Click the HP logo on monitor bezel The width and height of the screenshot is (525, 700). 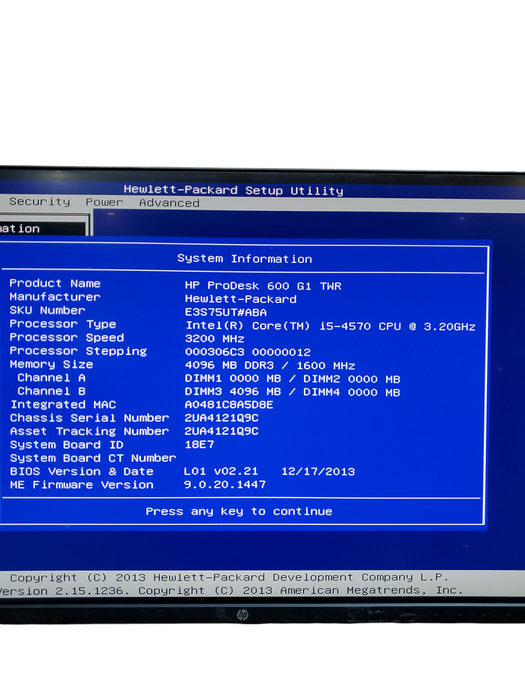(242, 615)
